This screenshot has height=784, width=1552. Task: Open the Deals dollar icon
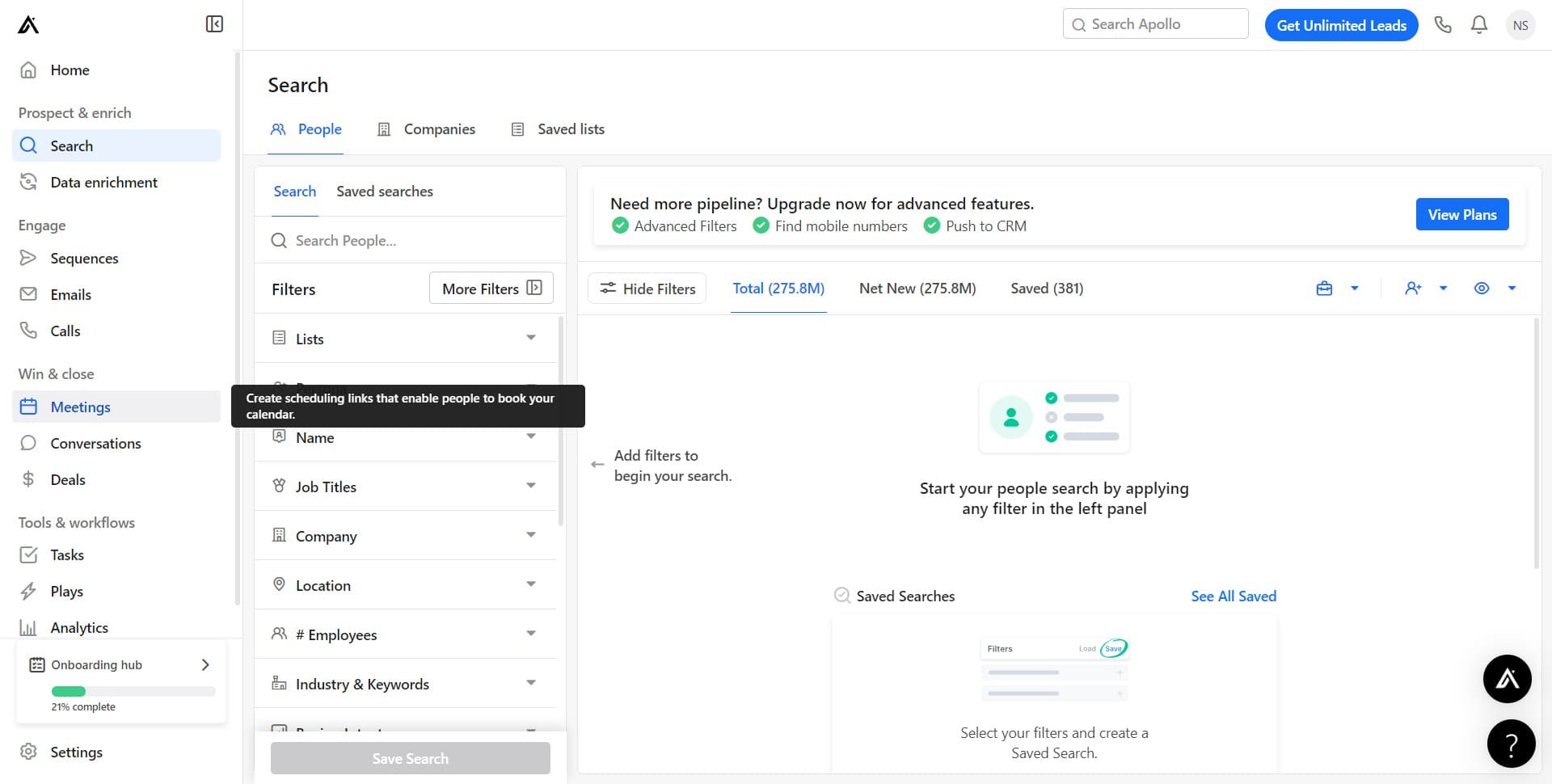28,479
